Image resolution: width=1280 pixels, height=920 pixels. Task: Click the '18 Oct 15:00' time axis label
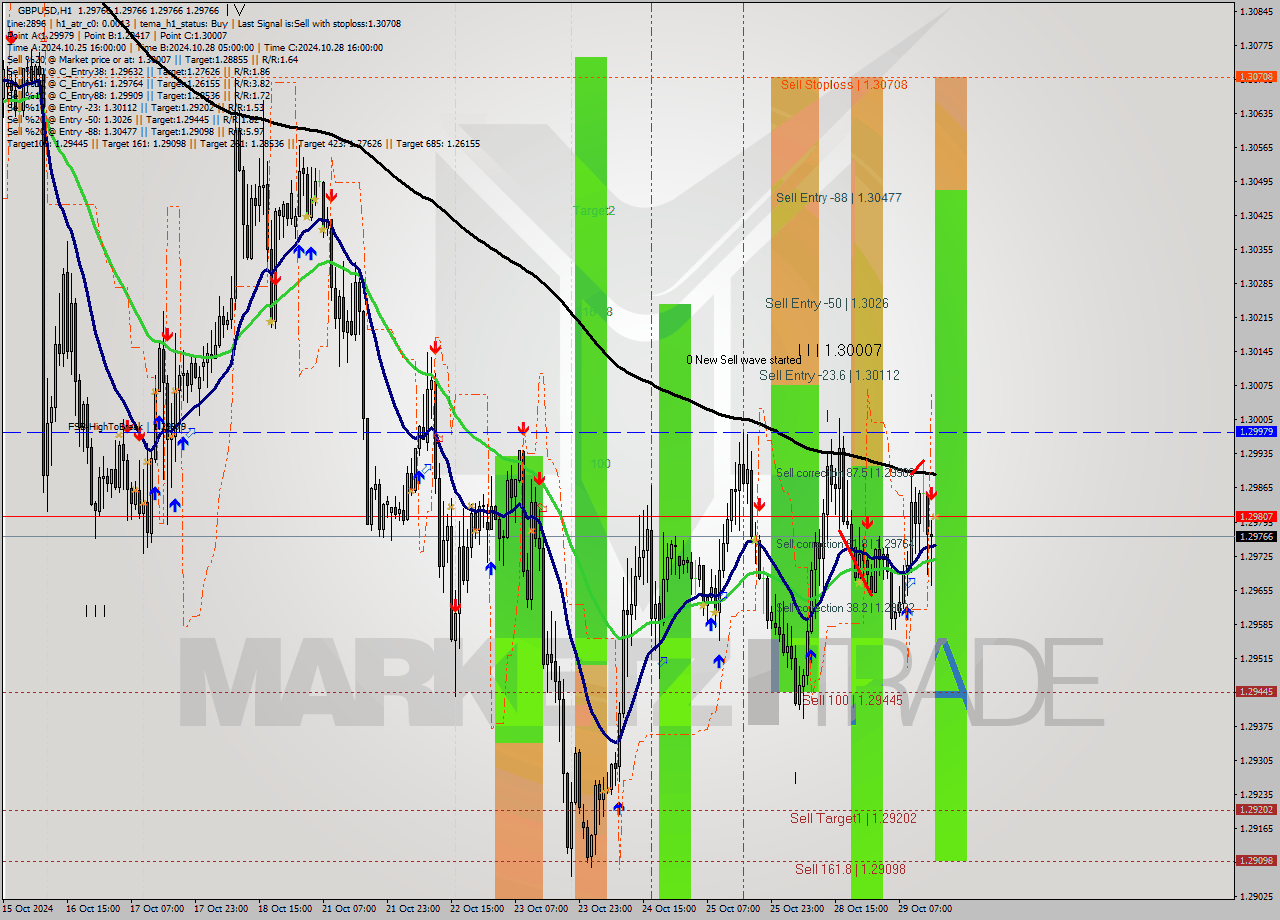point(285,909)
